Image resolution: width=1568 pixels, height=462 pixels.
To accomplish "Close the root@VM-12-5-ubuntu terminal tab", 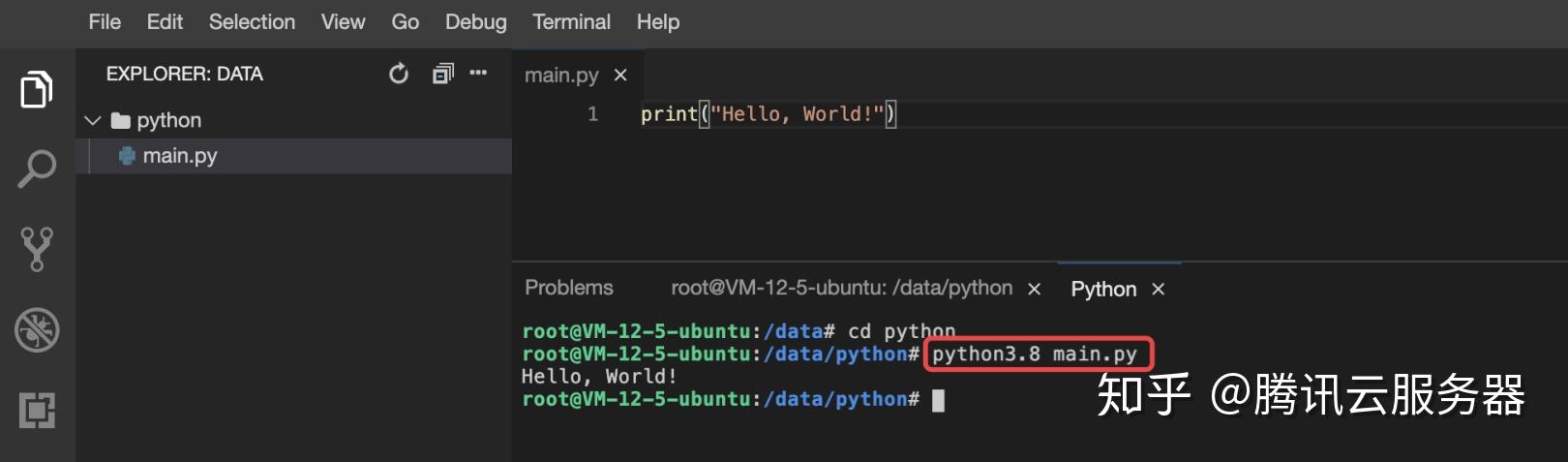I will 1034,289.
